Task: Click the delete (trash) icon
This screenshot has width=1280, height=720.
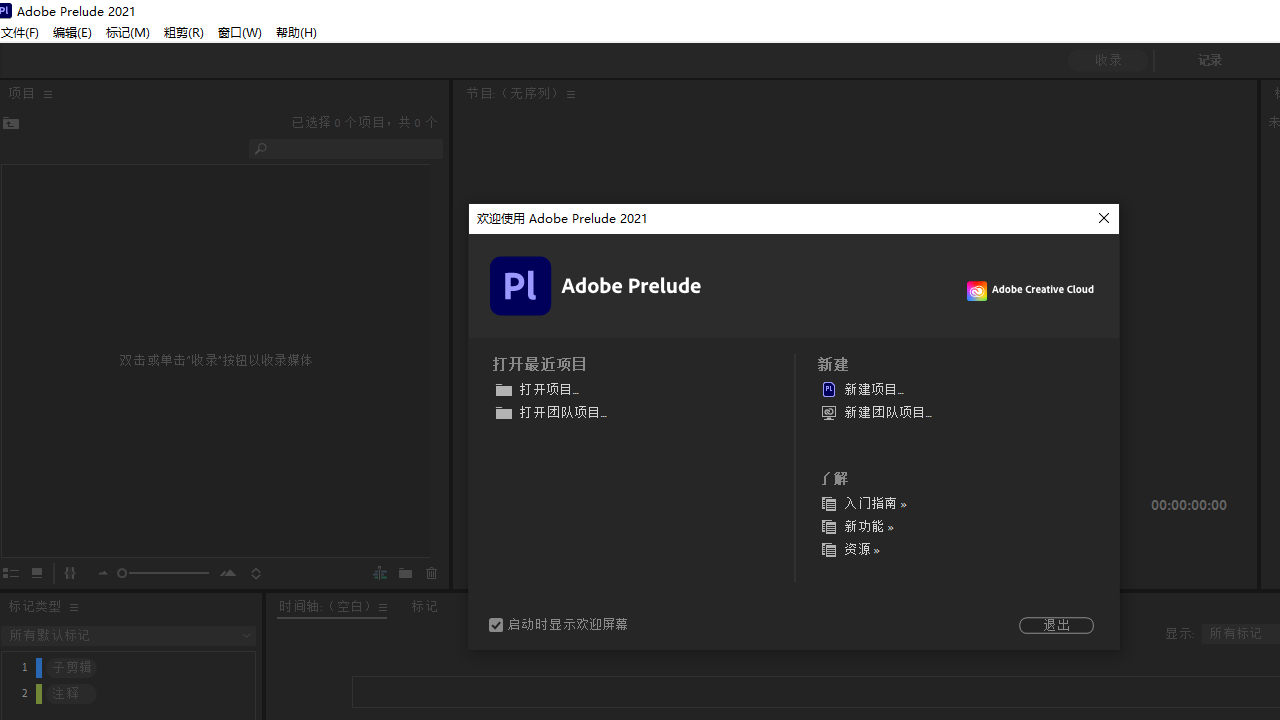Action: (x=431, y=573)
